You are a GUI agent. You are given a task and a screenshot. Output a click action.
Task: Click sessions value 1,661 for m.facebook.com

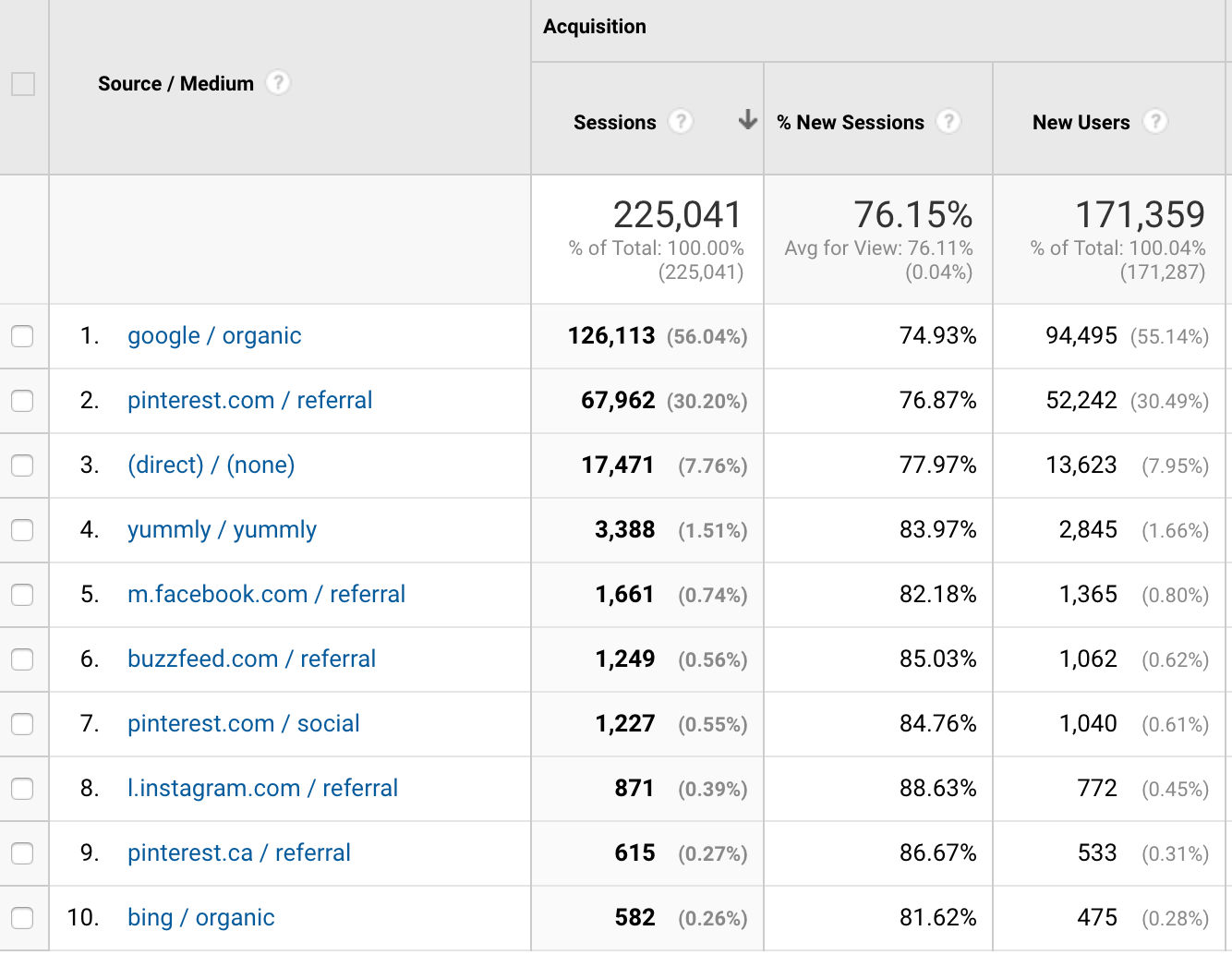pos(625,595)
